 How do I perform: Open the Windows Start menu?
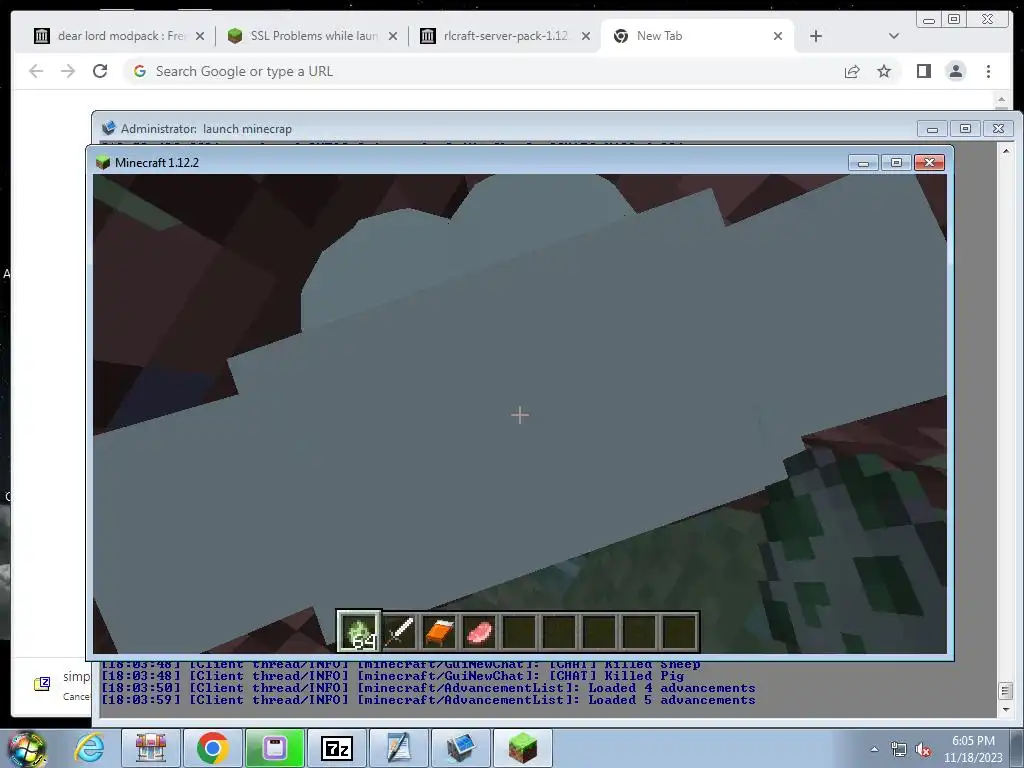click(26, 748)
